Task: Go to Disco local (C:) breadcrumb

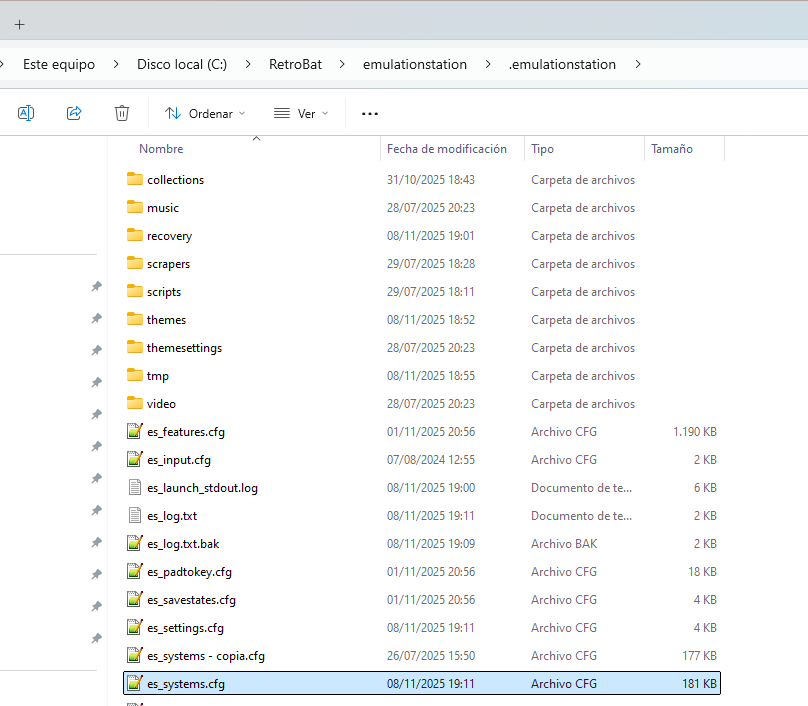Action: pyautogui.click(x=182, y=65)
